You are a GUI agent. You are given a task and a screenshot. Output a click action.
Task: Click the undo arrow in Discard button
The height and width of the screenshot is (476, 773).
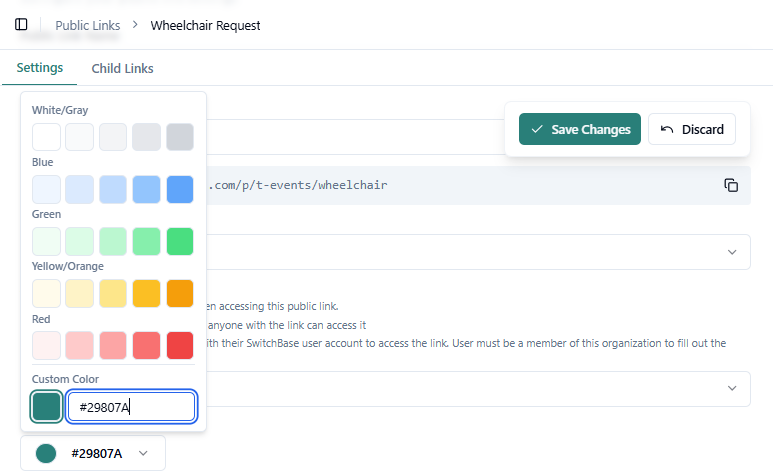pyautogui.click(x=667, y=129)
